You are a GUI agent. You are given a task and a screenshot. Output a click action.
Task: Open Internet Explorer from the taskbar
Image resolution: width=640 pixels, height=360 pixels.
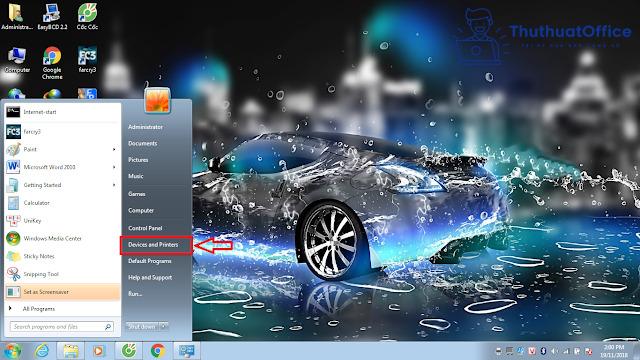(42, 351)
